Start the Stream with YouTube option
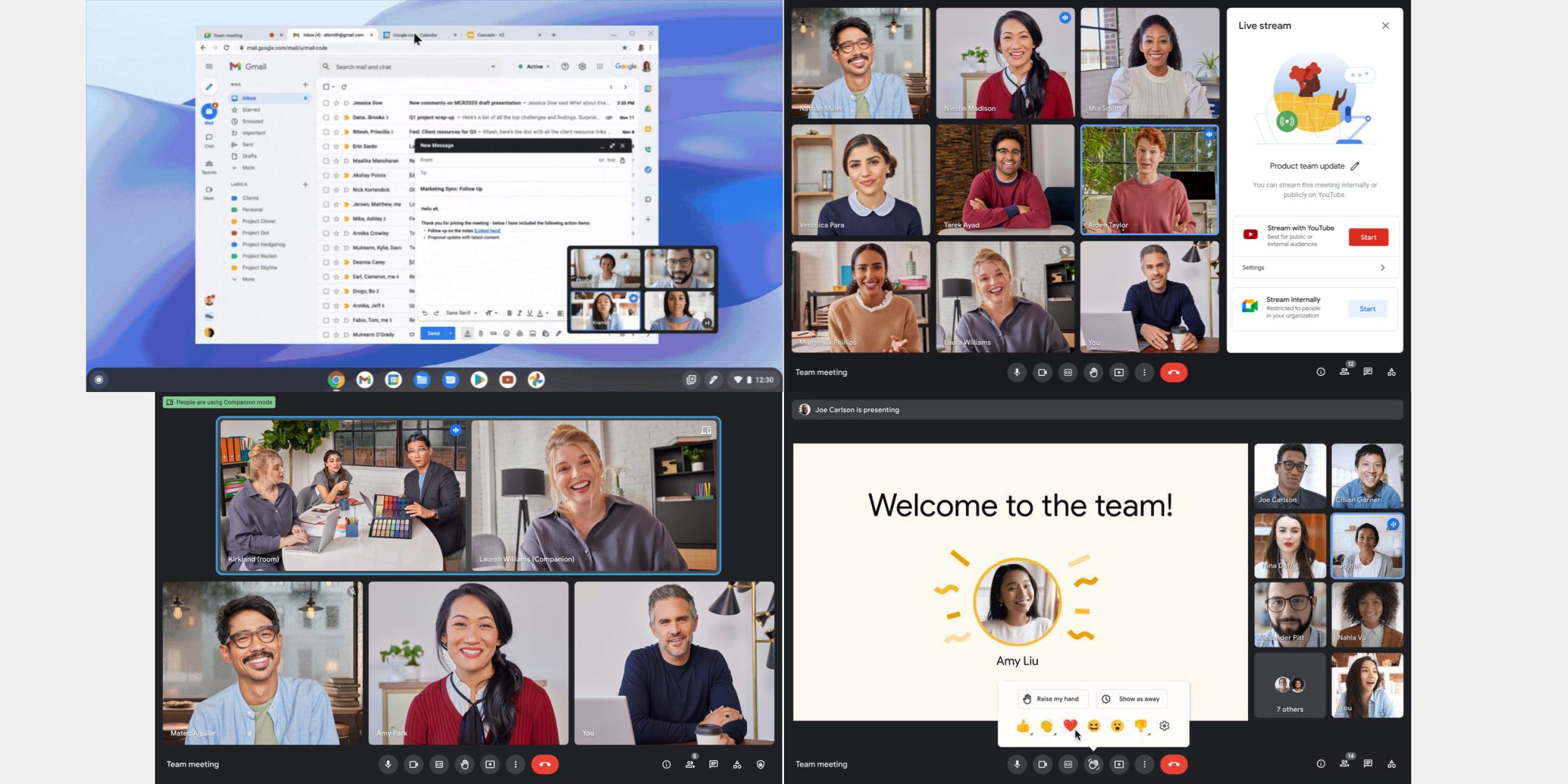The height and width of the screenshot is (784, 1568). point(1368,237)
